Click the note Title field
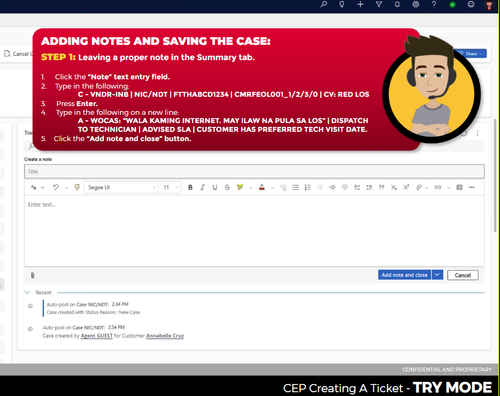Image resolution: width=500 pixels, height=396 pixels. pyautogui.click(x=254, y=172)
